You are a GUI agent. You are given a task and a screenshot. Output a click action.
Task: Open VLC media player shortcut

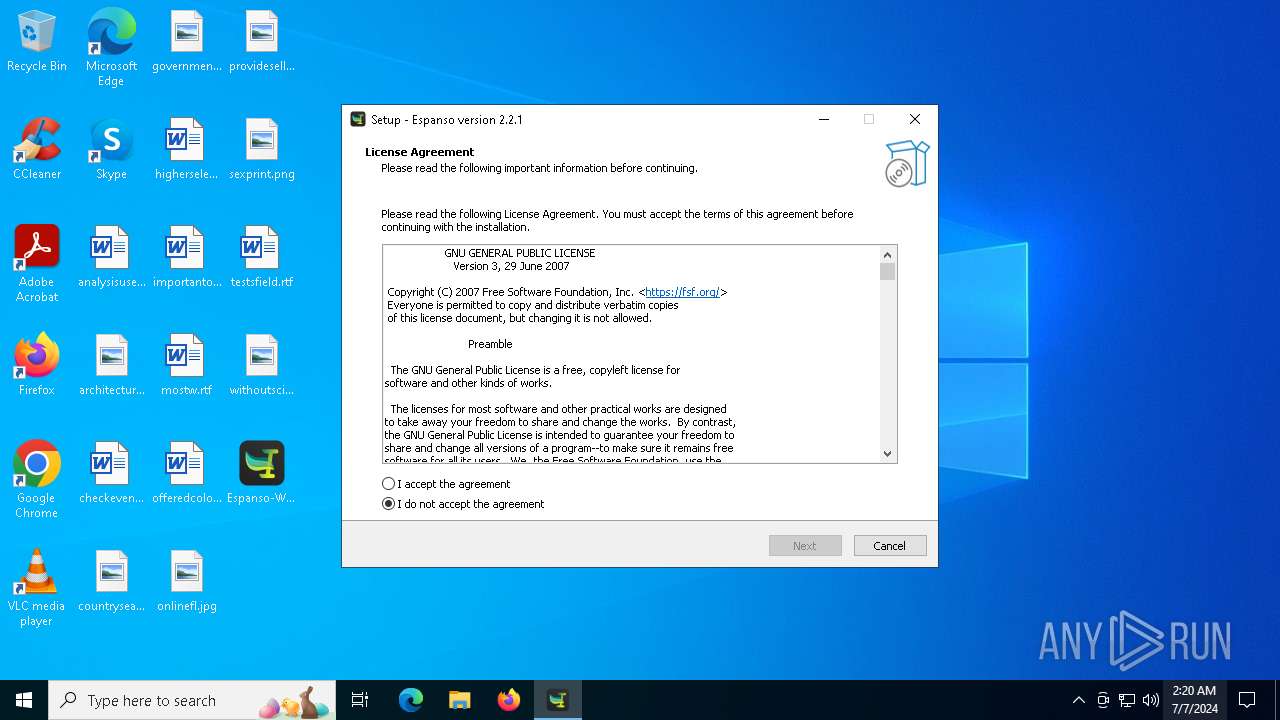pos(37,588)
